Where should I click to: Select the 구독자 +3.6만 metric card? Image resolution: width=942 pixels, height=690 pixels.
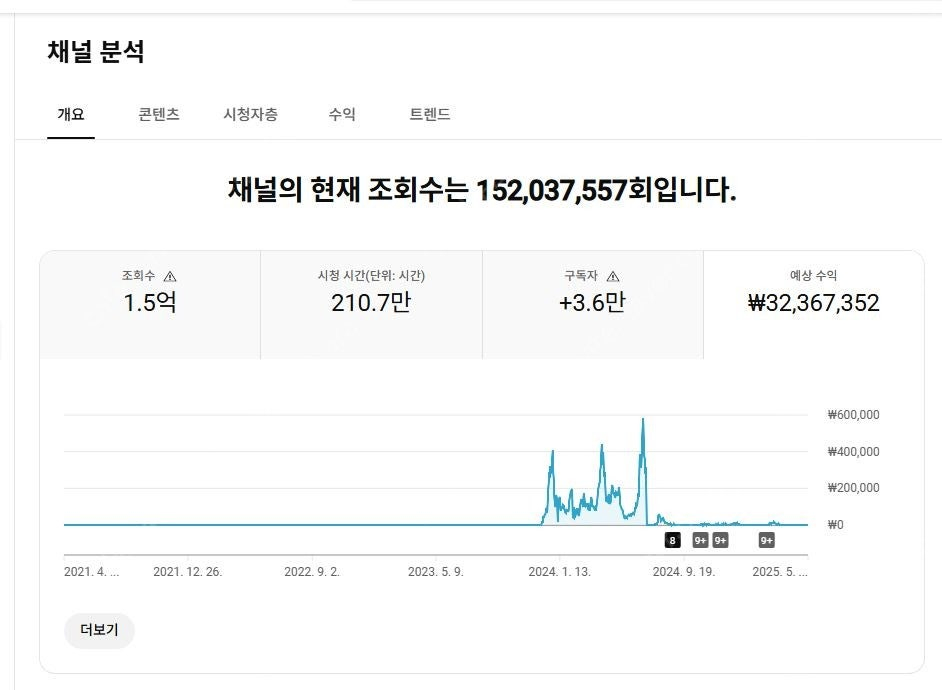594,303
